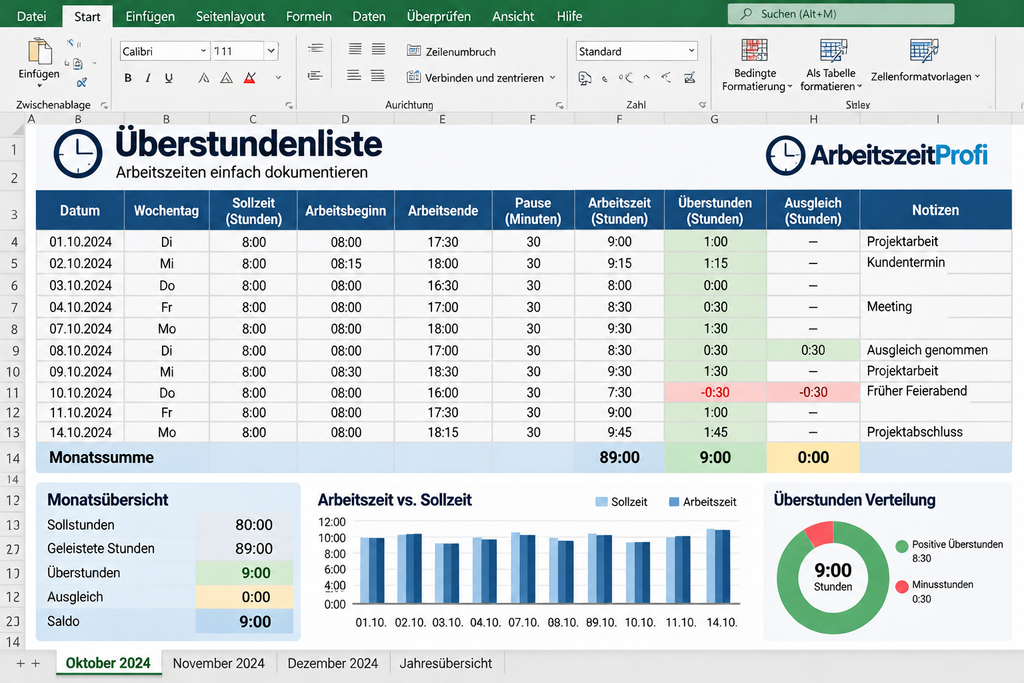Switch to the Überprüfen ribbon tab
Image resolution: width=1024 pixels, height=683 pixels.
point(438,16)
